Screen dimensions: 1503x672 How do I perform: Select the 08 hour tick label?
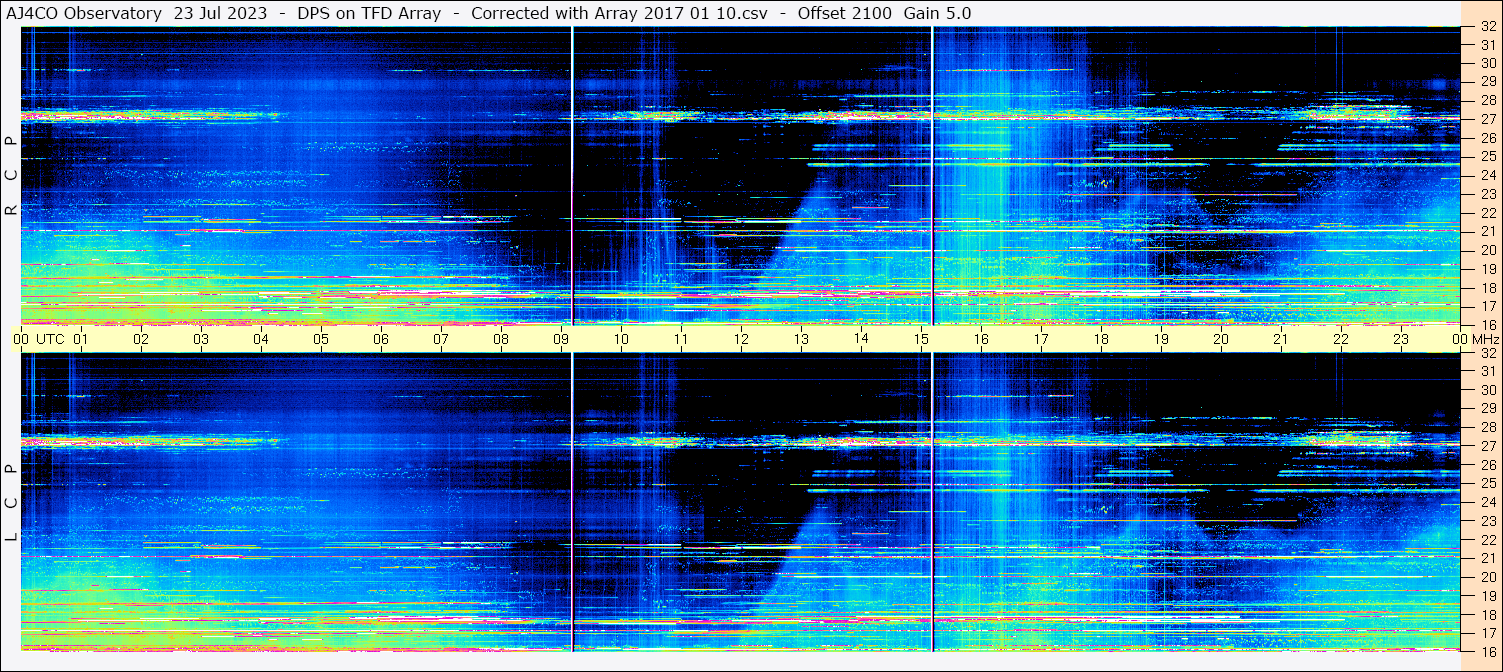click(x=501, y=339)
